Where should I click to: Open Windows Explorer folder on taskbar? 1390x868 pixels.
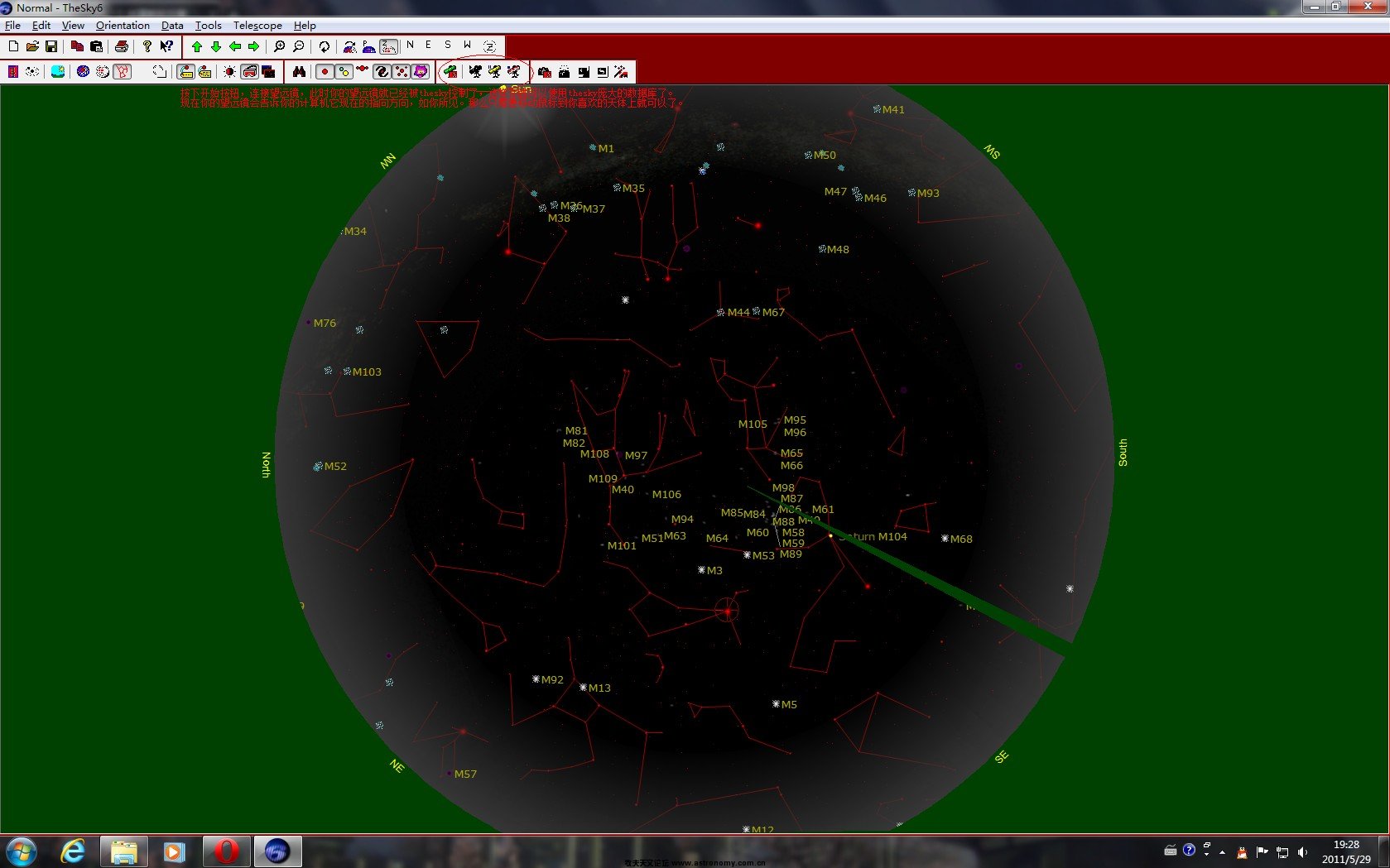point(124,851)
